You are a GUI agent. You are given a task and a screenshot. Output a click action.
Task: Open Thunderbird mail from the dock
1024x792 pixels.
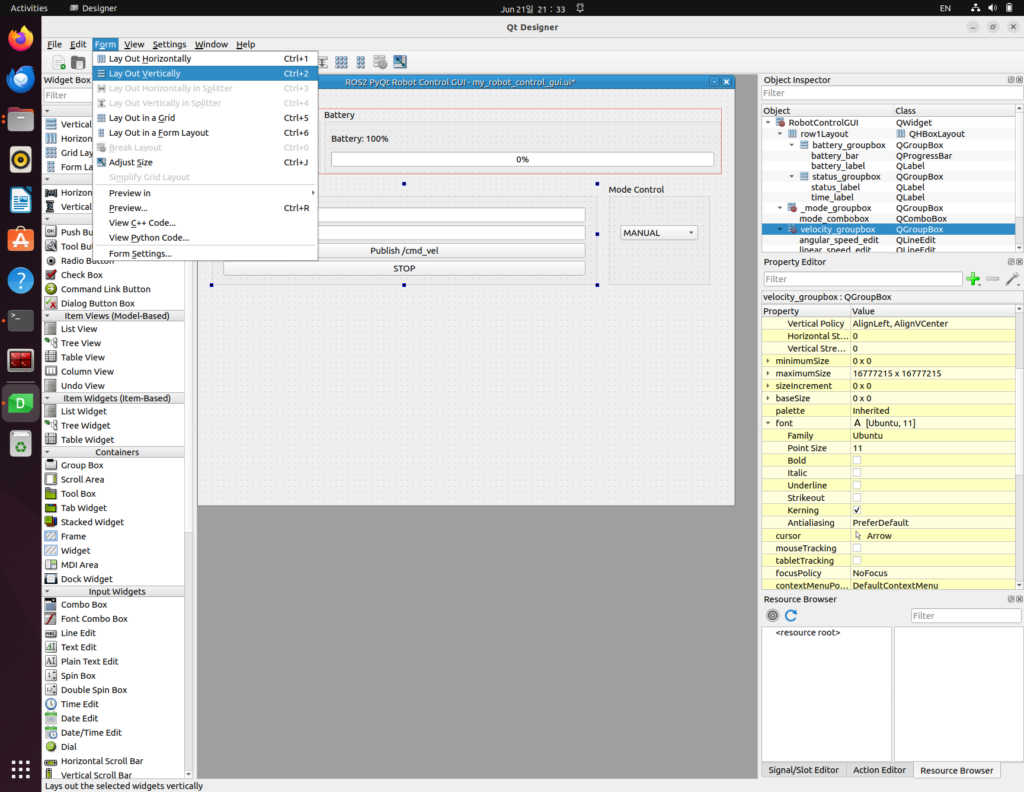point(20,79)
